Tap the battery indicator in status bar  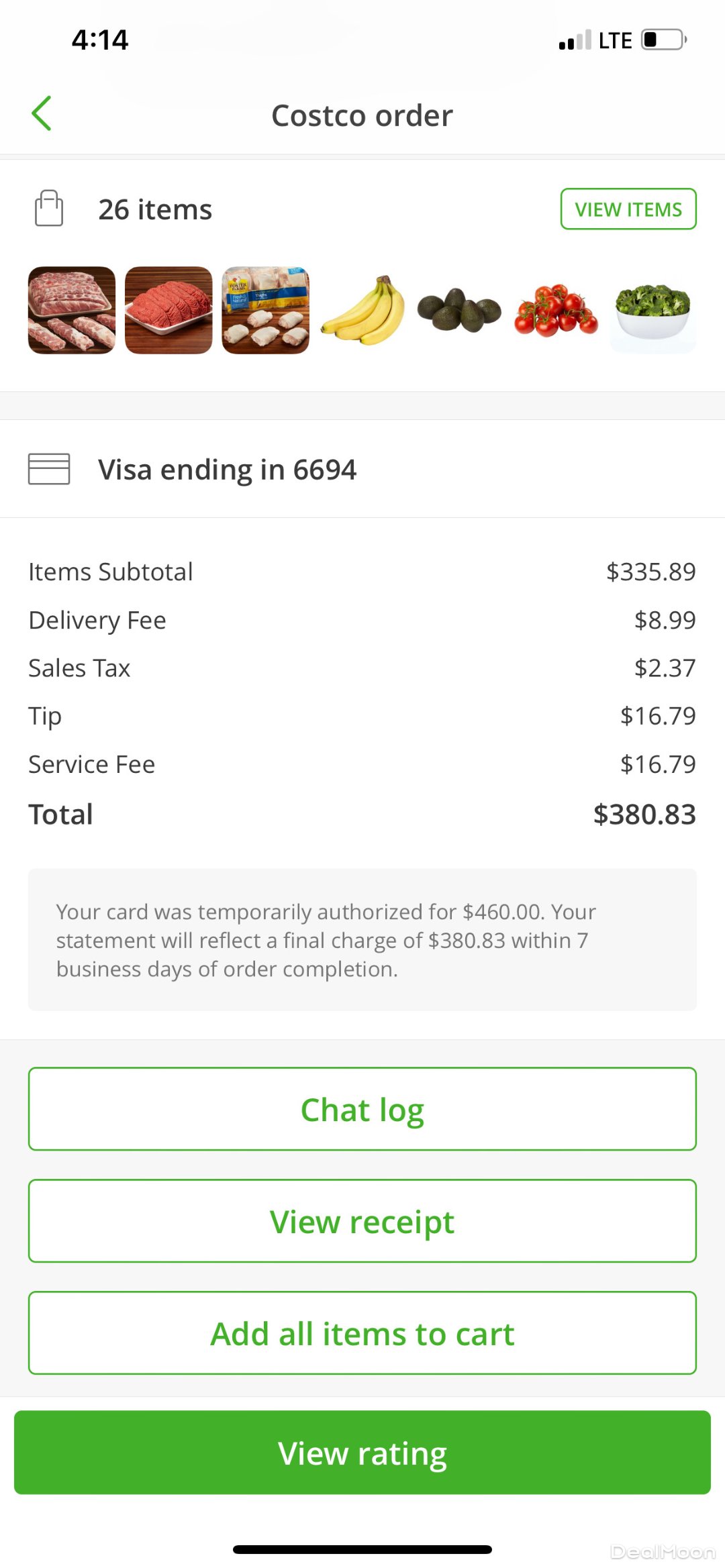(x=663, y=40)
